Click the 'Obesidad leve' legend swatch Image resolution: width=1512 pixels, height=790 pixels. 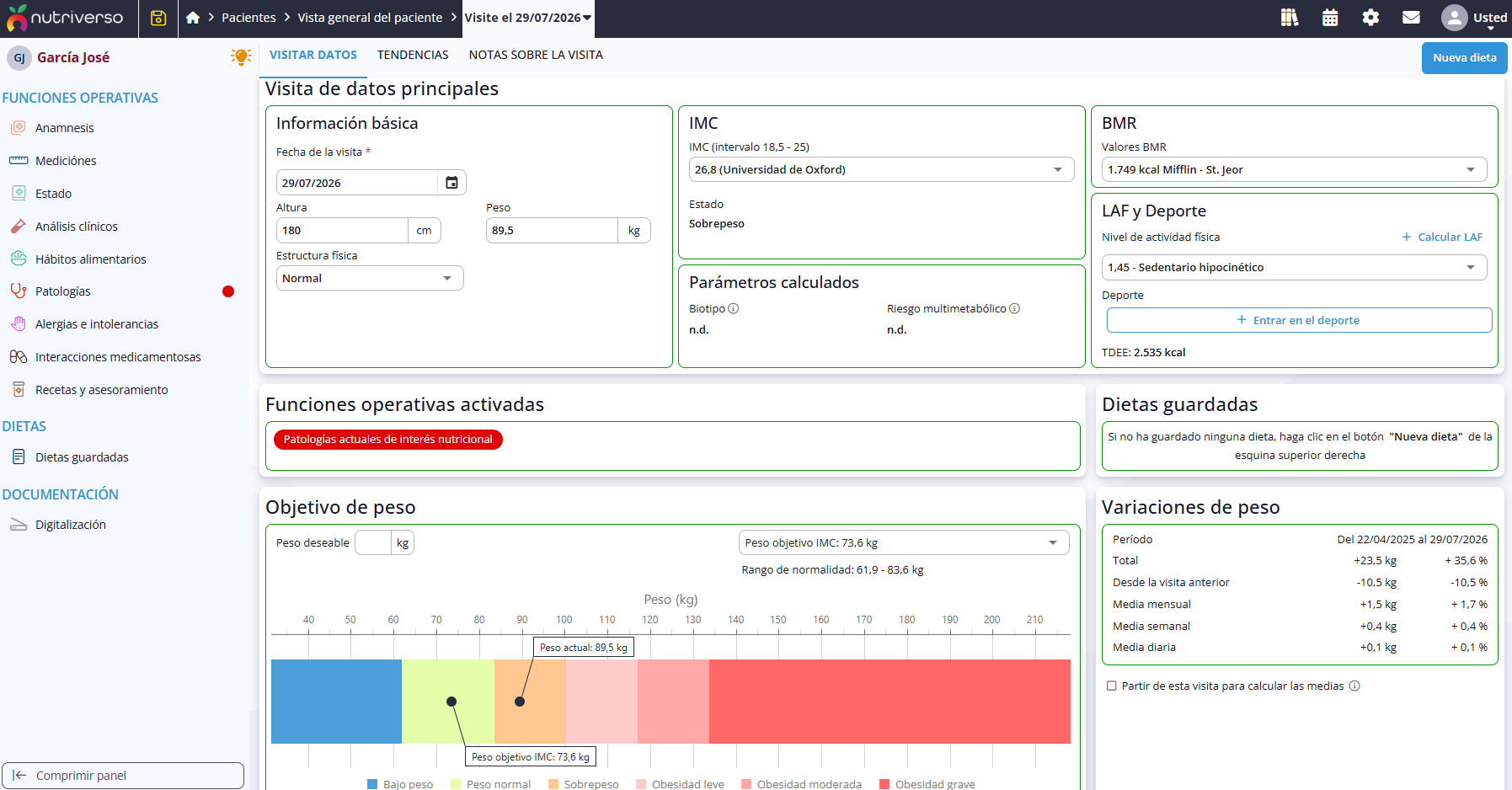click(x=641, y=784)
